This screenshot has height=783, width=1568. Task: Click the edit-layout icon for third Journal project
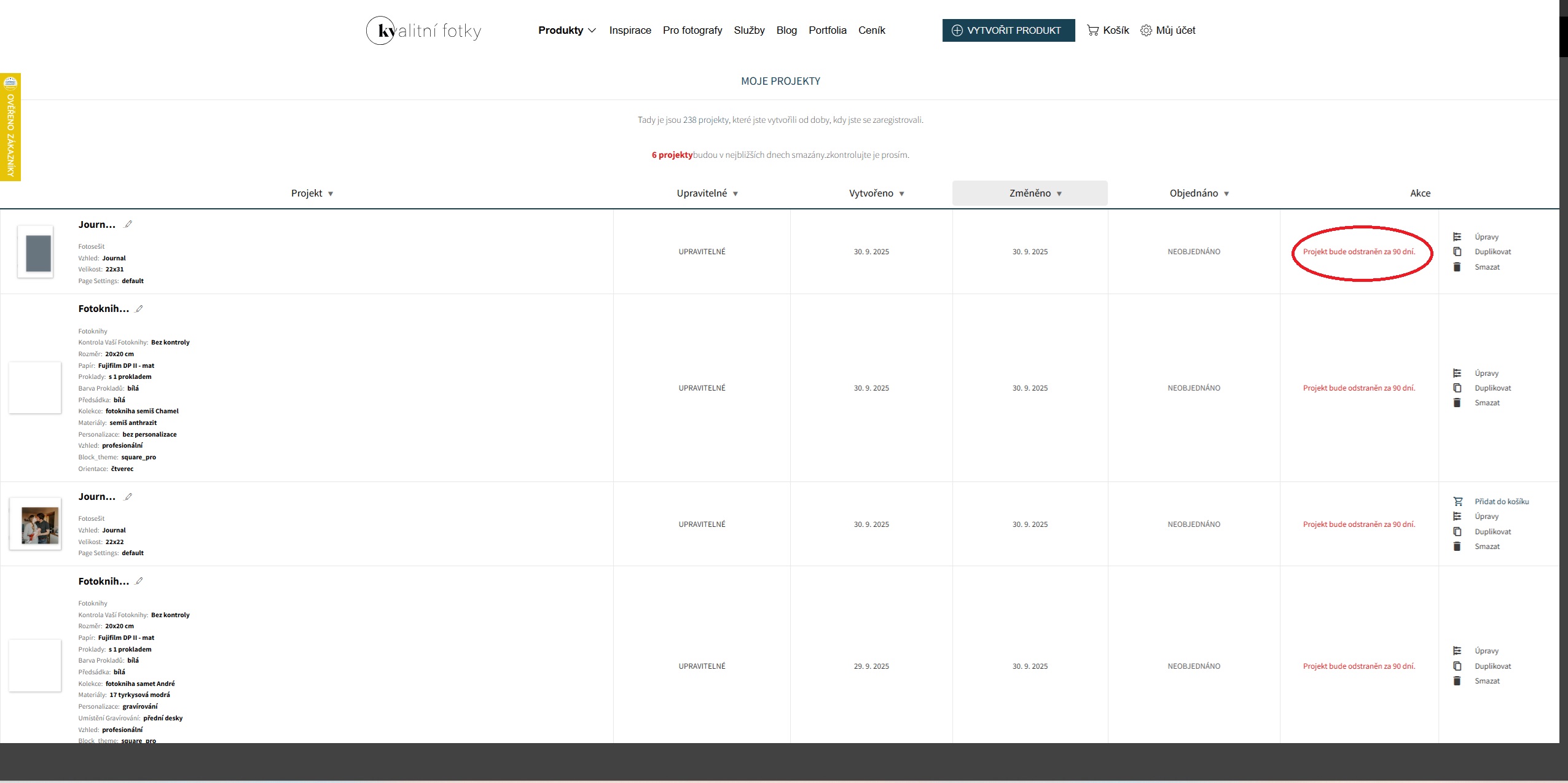(1457, 516)
